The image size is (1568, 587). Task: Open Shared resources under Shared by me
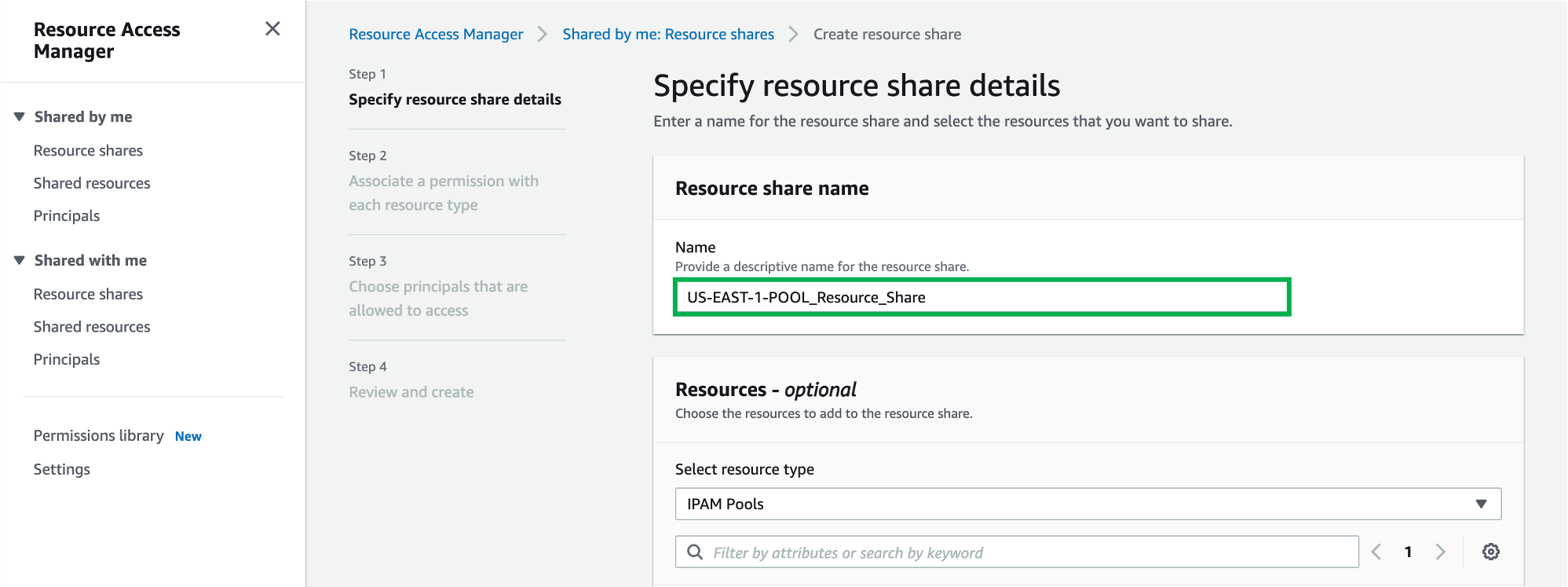[x=92, y=183]
